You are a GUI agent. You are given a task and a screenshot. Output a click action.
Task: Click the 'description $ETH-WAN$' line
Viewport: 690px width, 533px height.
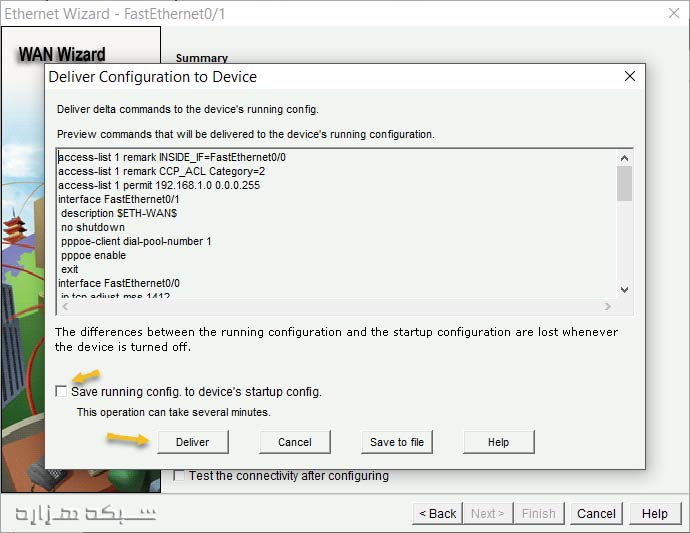click(x=119, y=213)
